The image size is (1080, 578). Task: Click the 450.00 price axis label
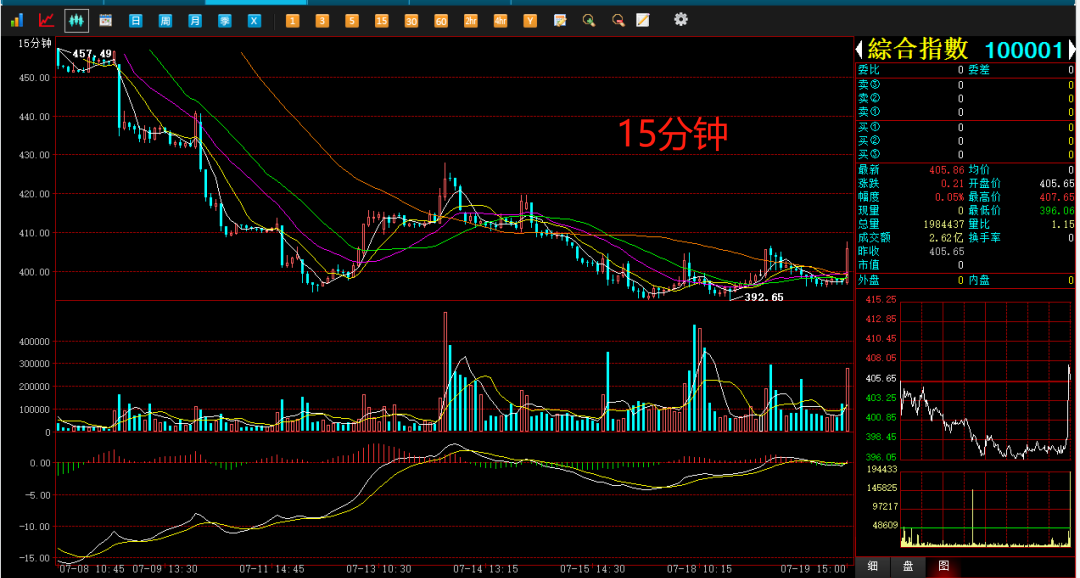coord(33,78)
